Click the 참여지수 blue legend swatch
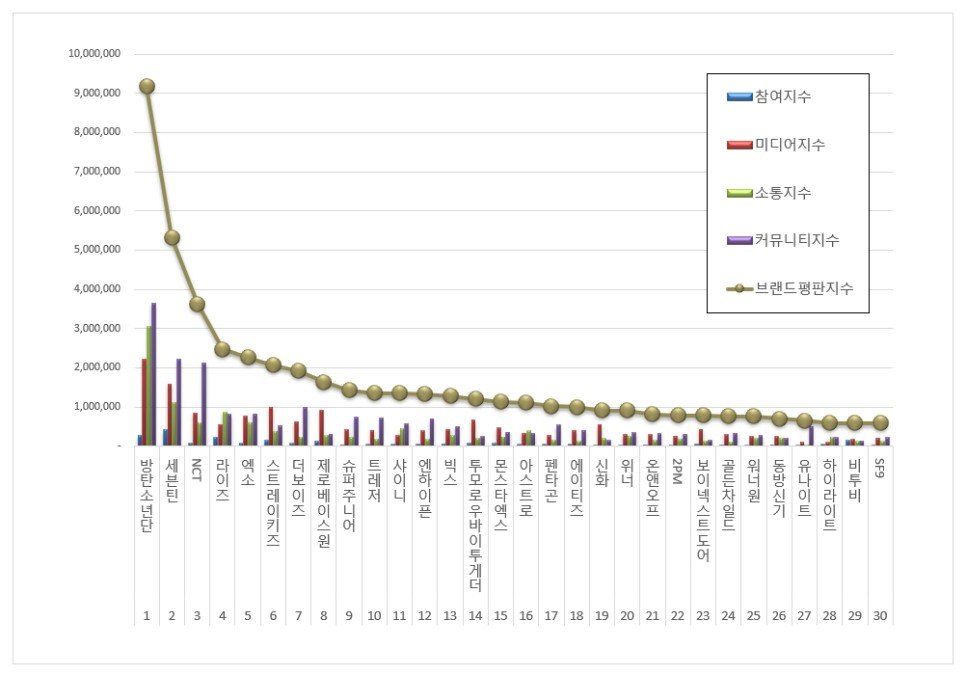966x675 pixels. click(739, 97)
